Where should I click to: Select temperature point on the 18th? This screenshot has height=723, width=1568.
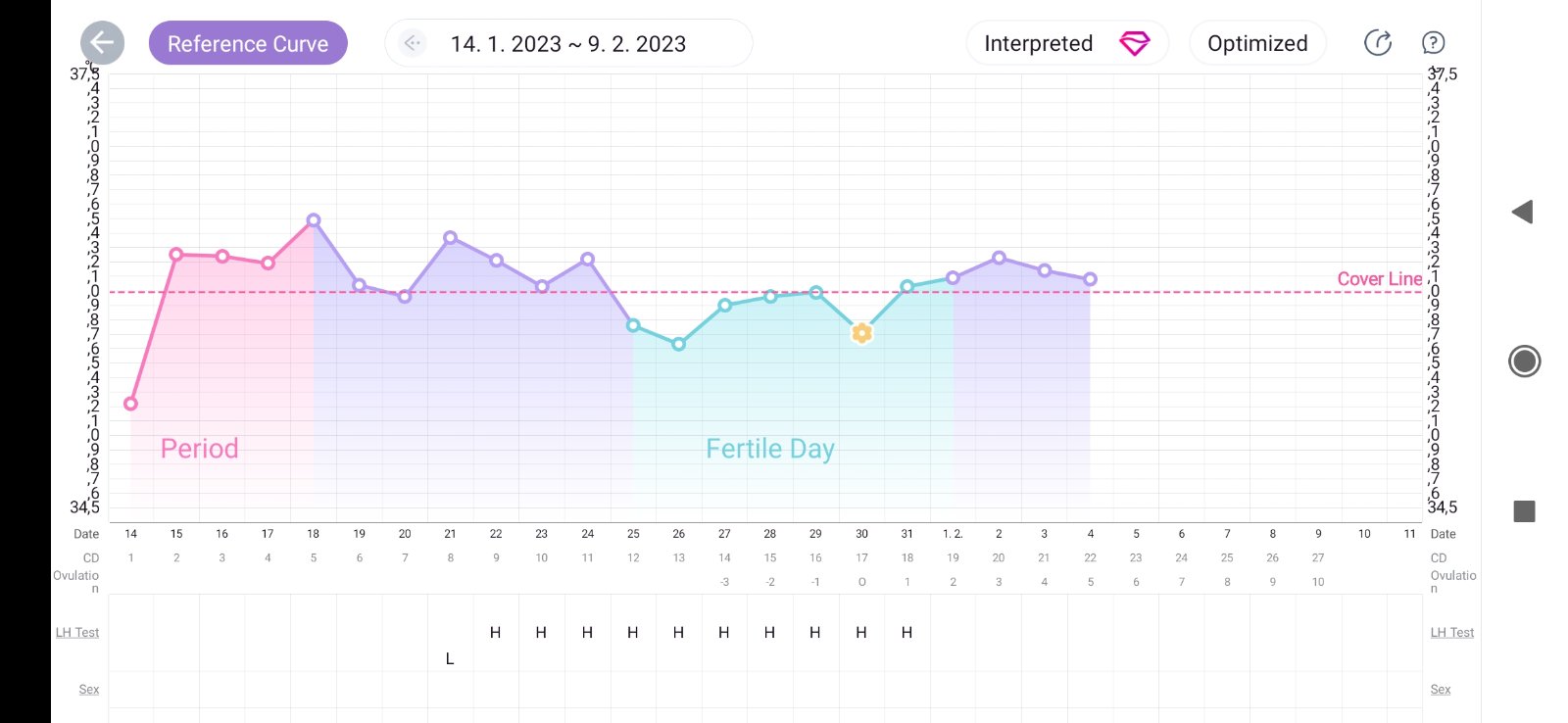pos(314,220)
